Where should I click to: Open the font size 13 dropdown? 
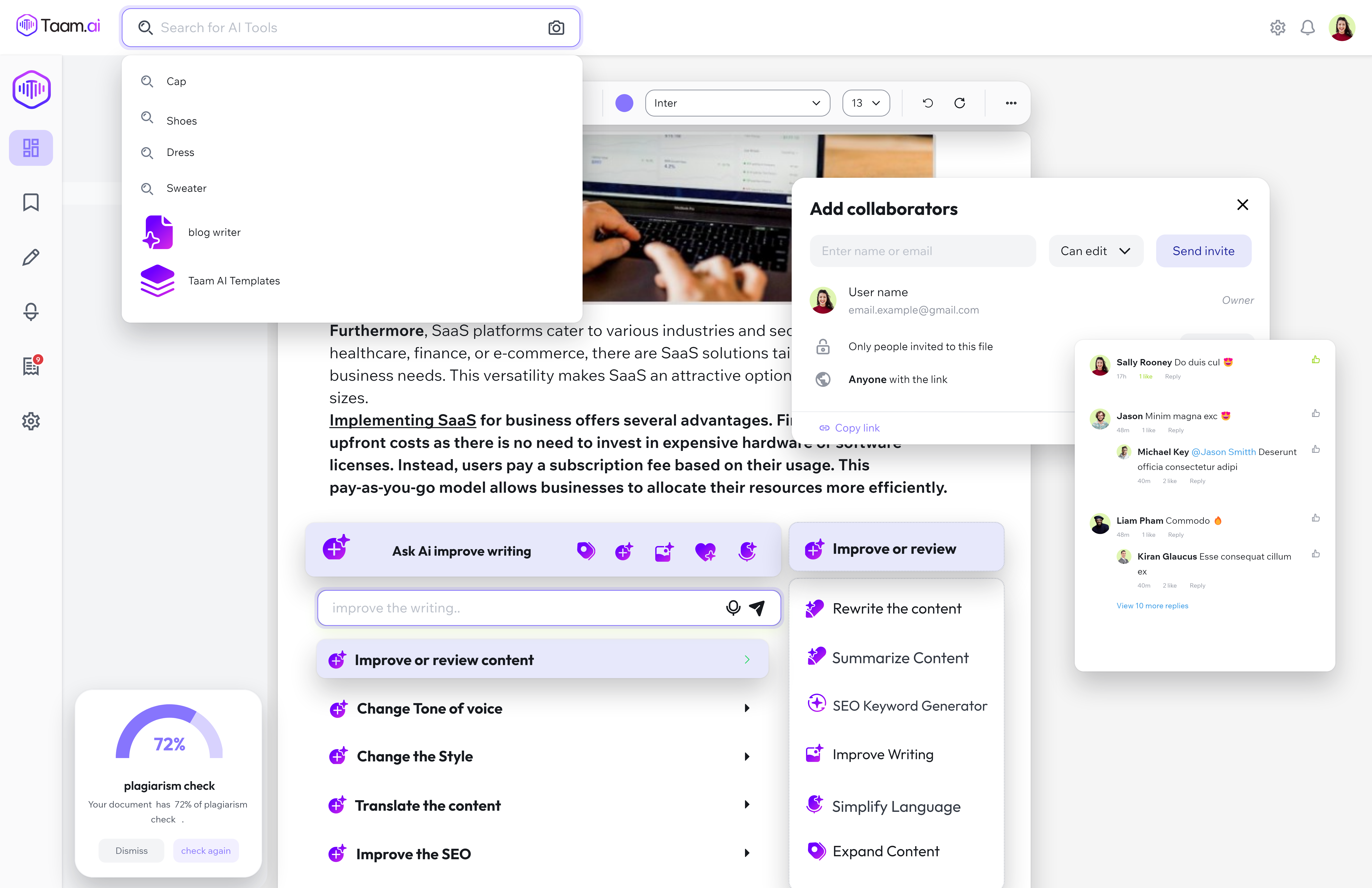[866, 103]
